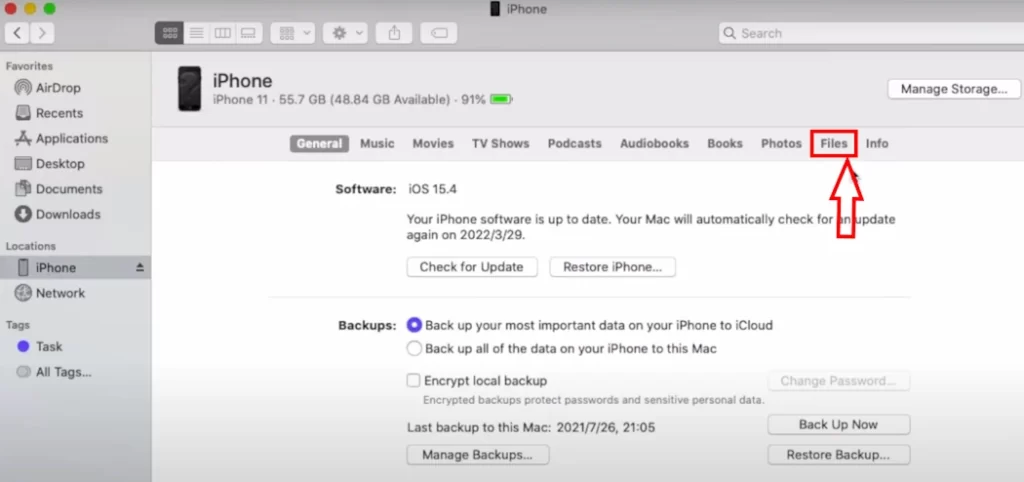This screenshot has height=482, width=1024.
Task: Switch to column view
Action: tap(223, 33)
